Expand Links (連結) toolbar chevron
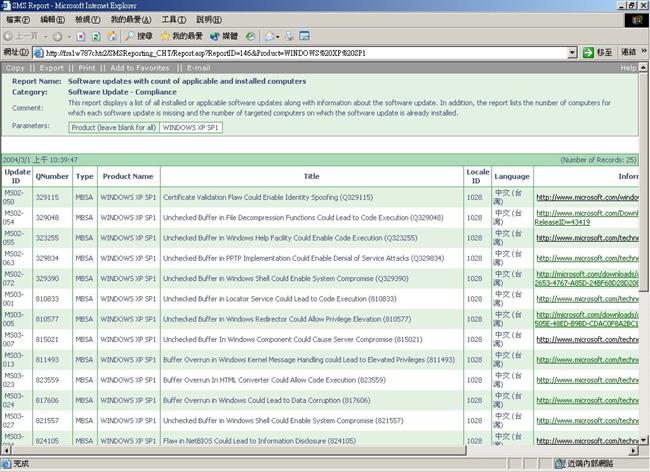 644,51
